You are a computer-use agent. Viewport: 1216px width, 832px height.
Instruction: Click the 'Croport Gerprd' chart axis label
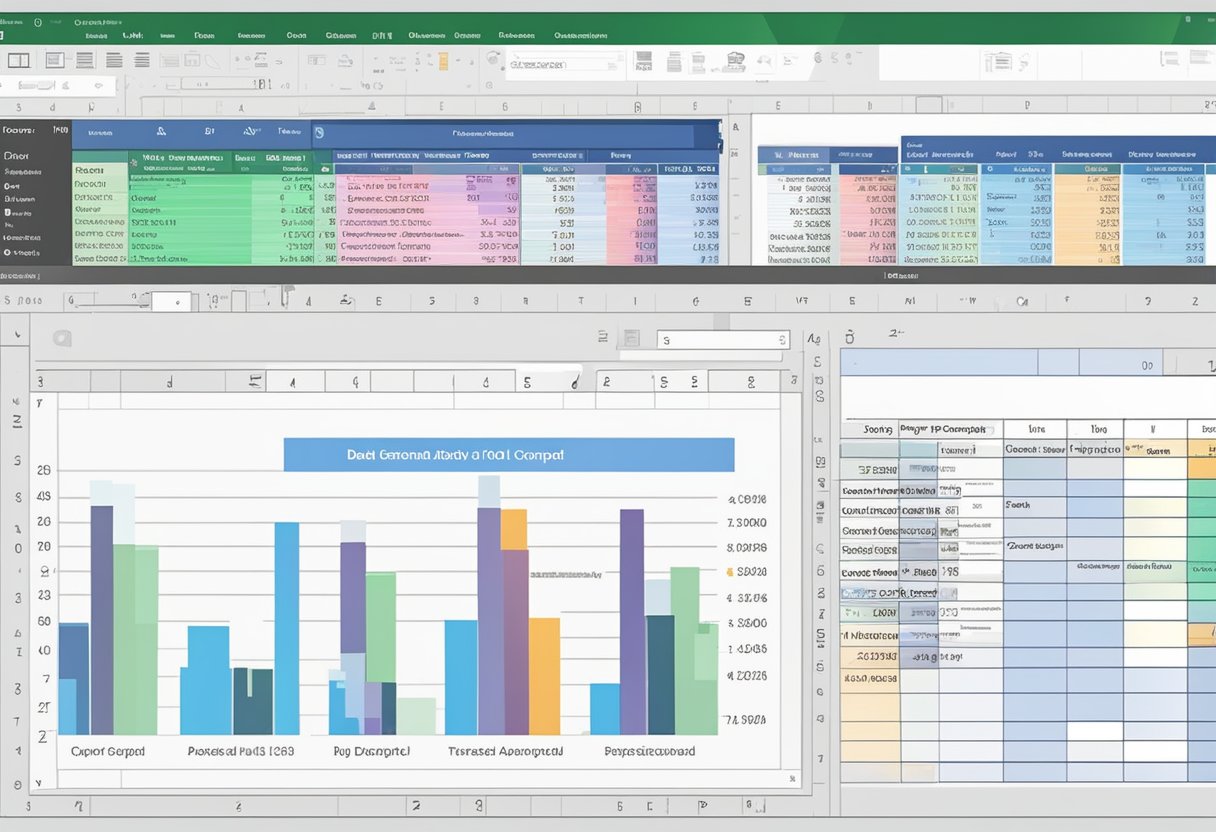coord(107,751)
